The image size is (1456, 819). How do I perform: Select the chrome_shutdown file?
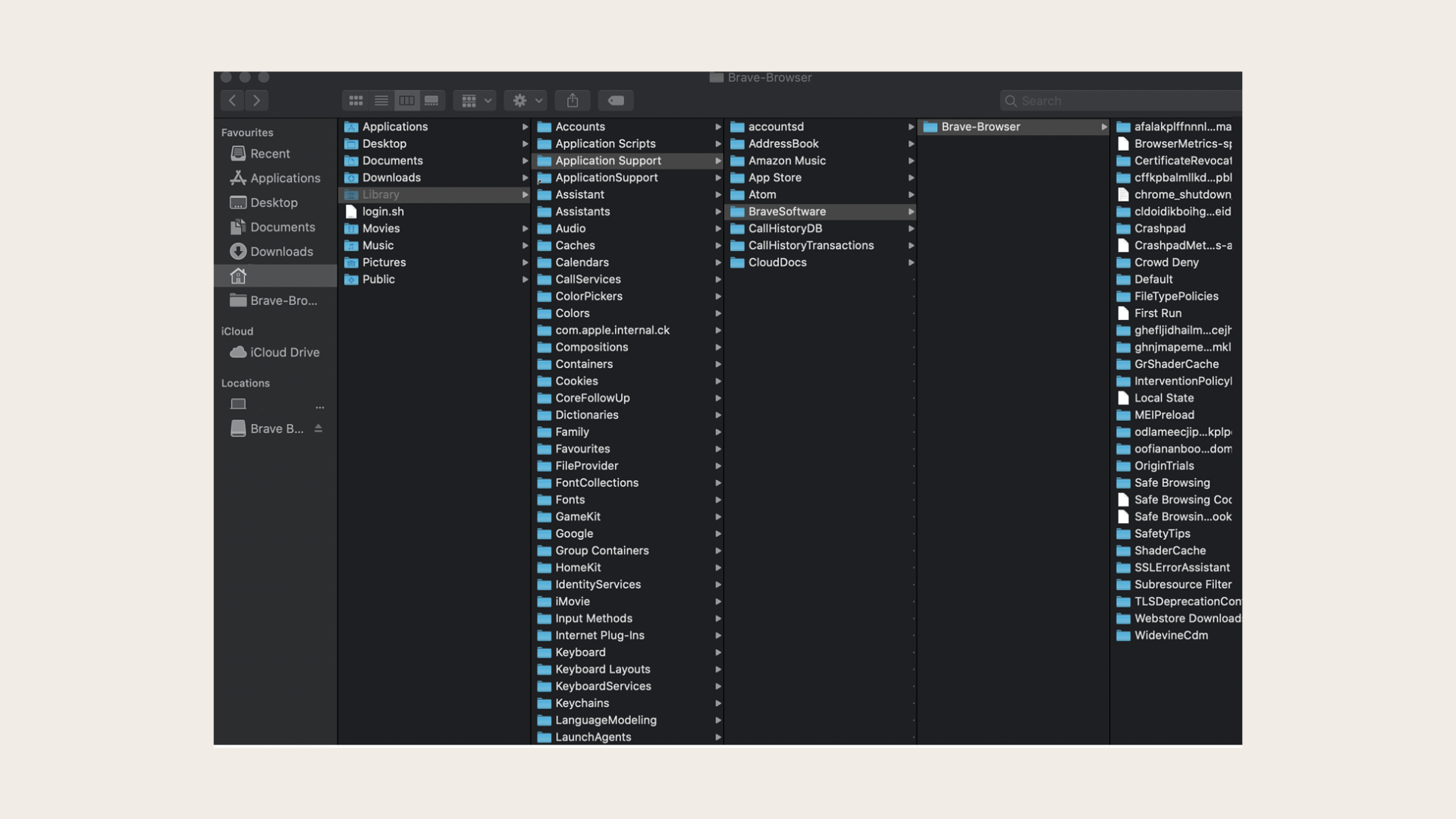[x=1177, y=195]
